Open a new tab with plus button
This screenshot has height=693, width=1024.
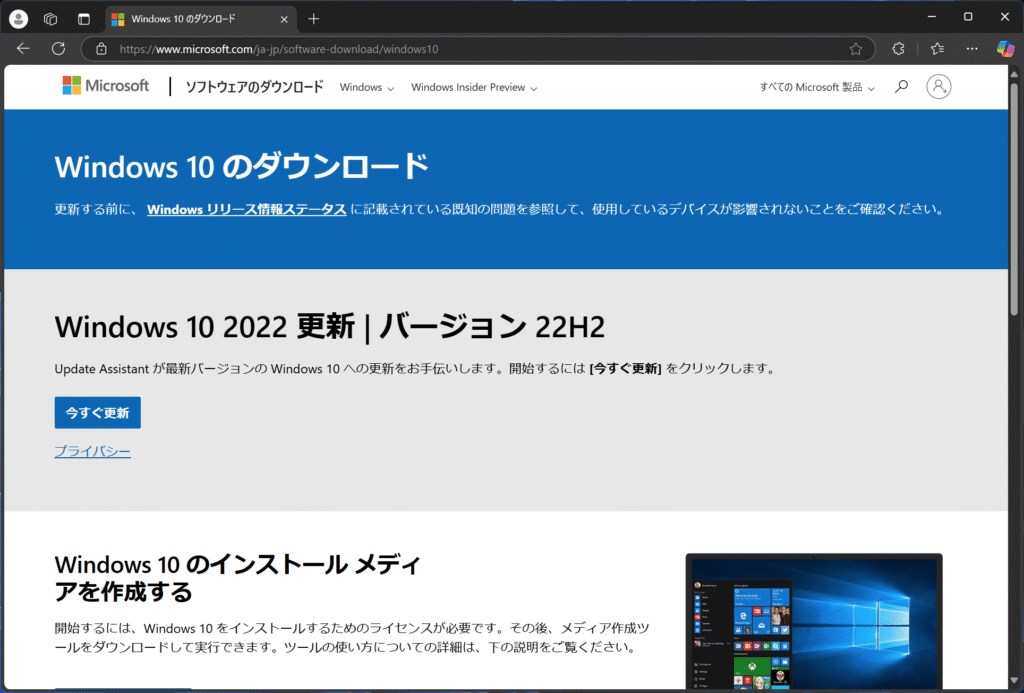[x=313, y=19]
